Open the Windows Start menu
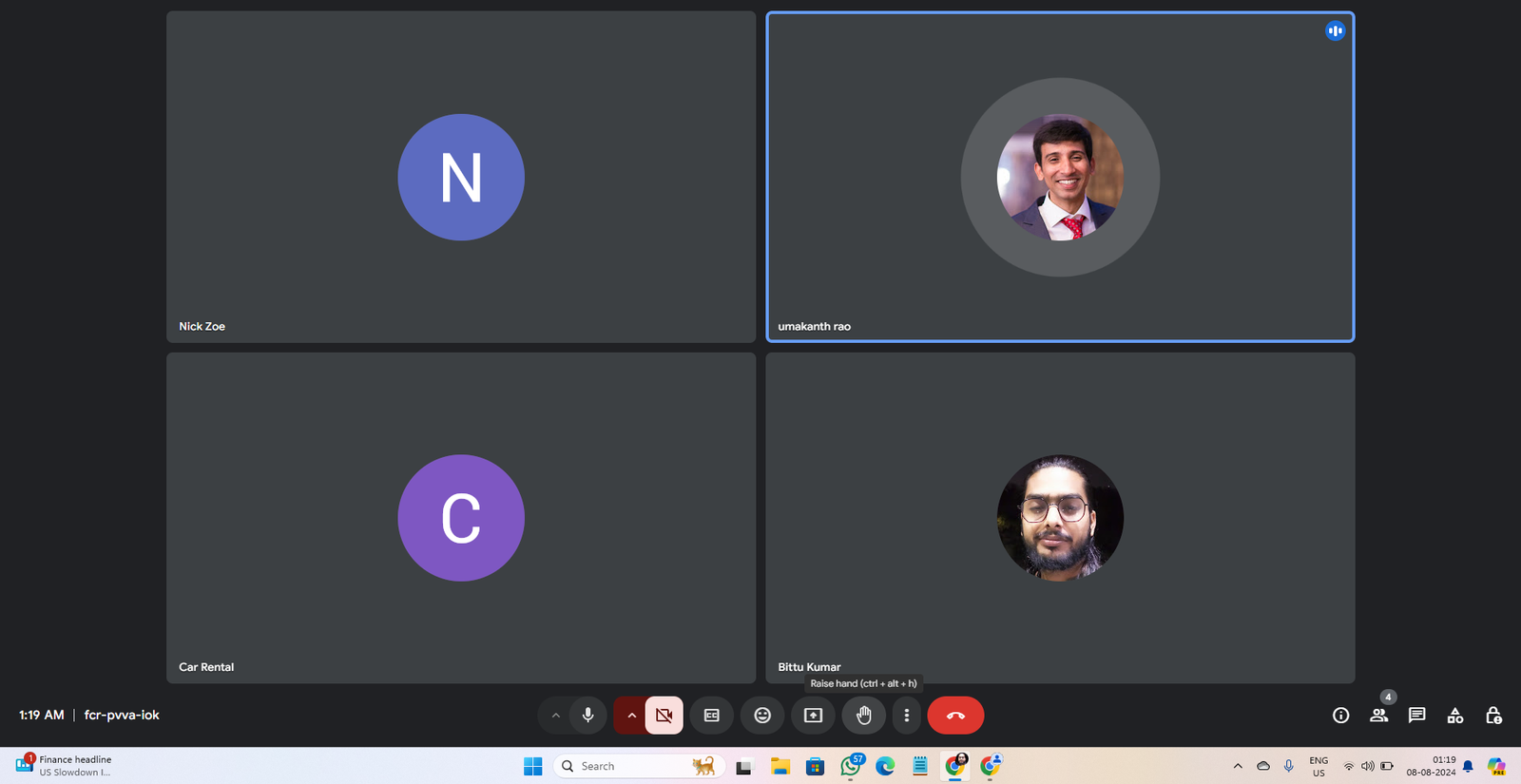This screenshot has width=1521, height=784. point(533,766)
